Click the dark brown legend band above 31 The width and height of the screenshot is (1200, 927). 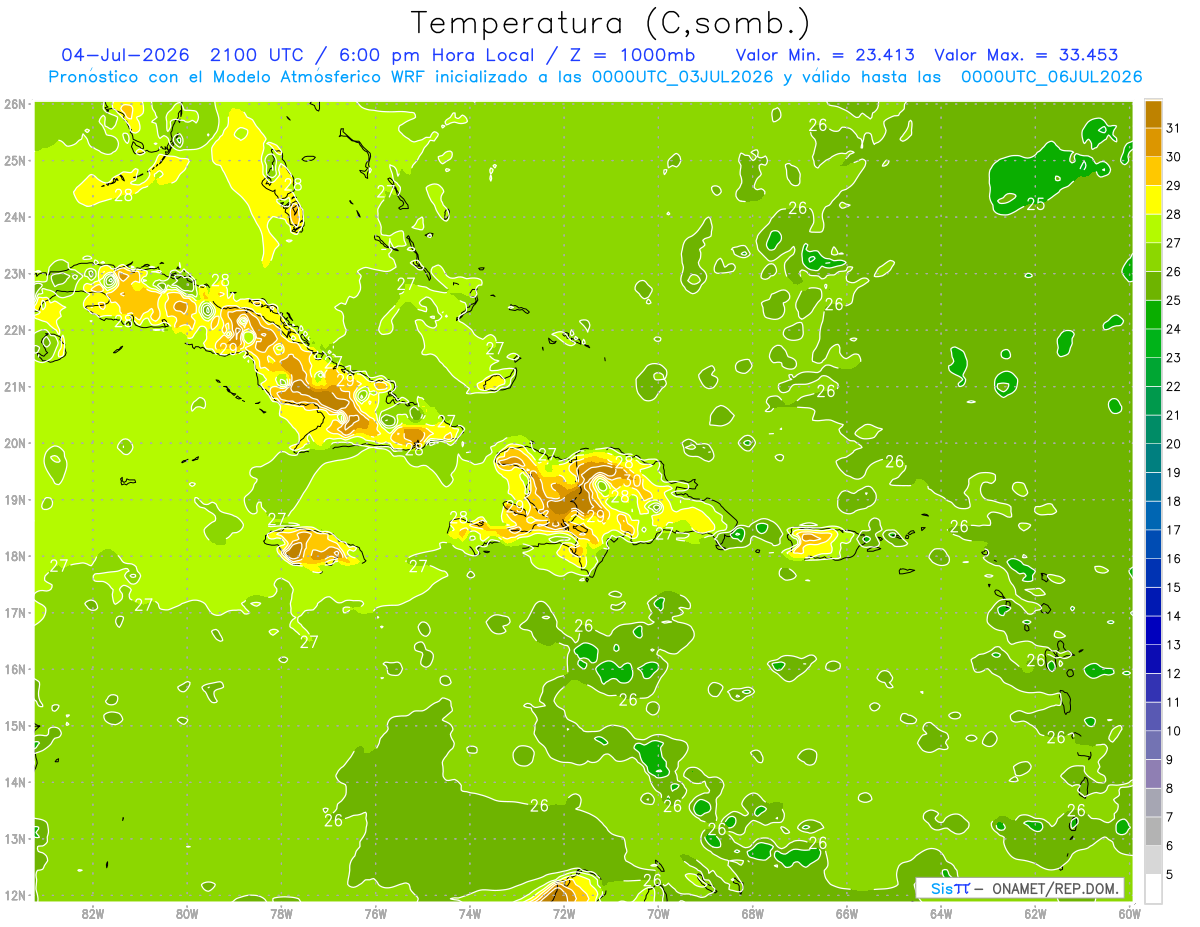point(1153,114)
